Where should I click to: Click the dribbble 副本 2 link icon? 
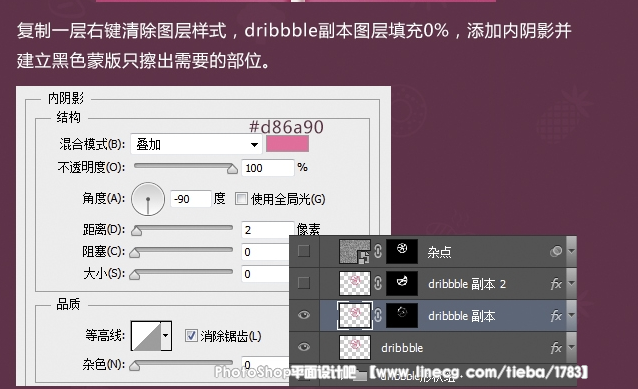[378, 283]
